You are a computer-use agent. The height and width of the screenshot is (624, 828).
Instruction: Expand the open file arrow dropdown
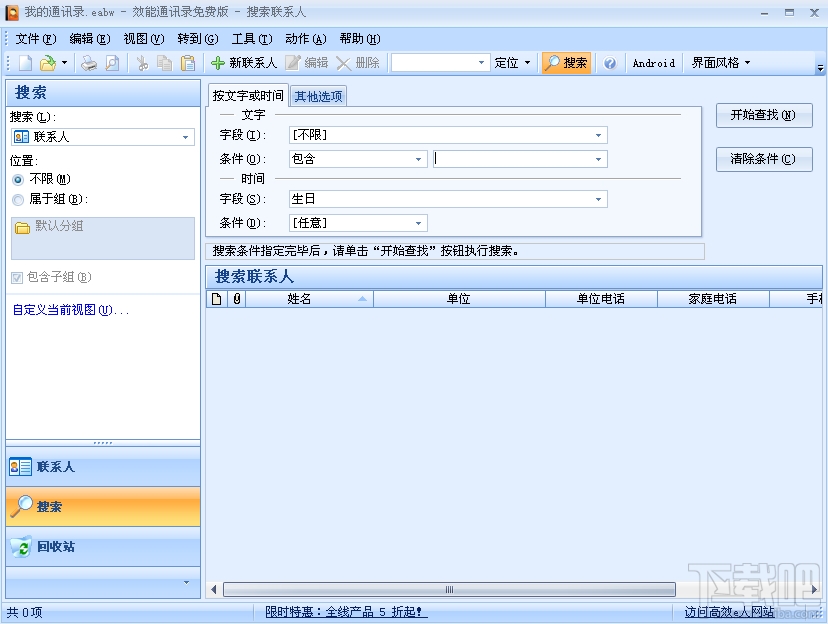[64, 63]
